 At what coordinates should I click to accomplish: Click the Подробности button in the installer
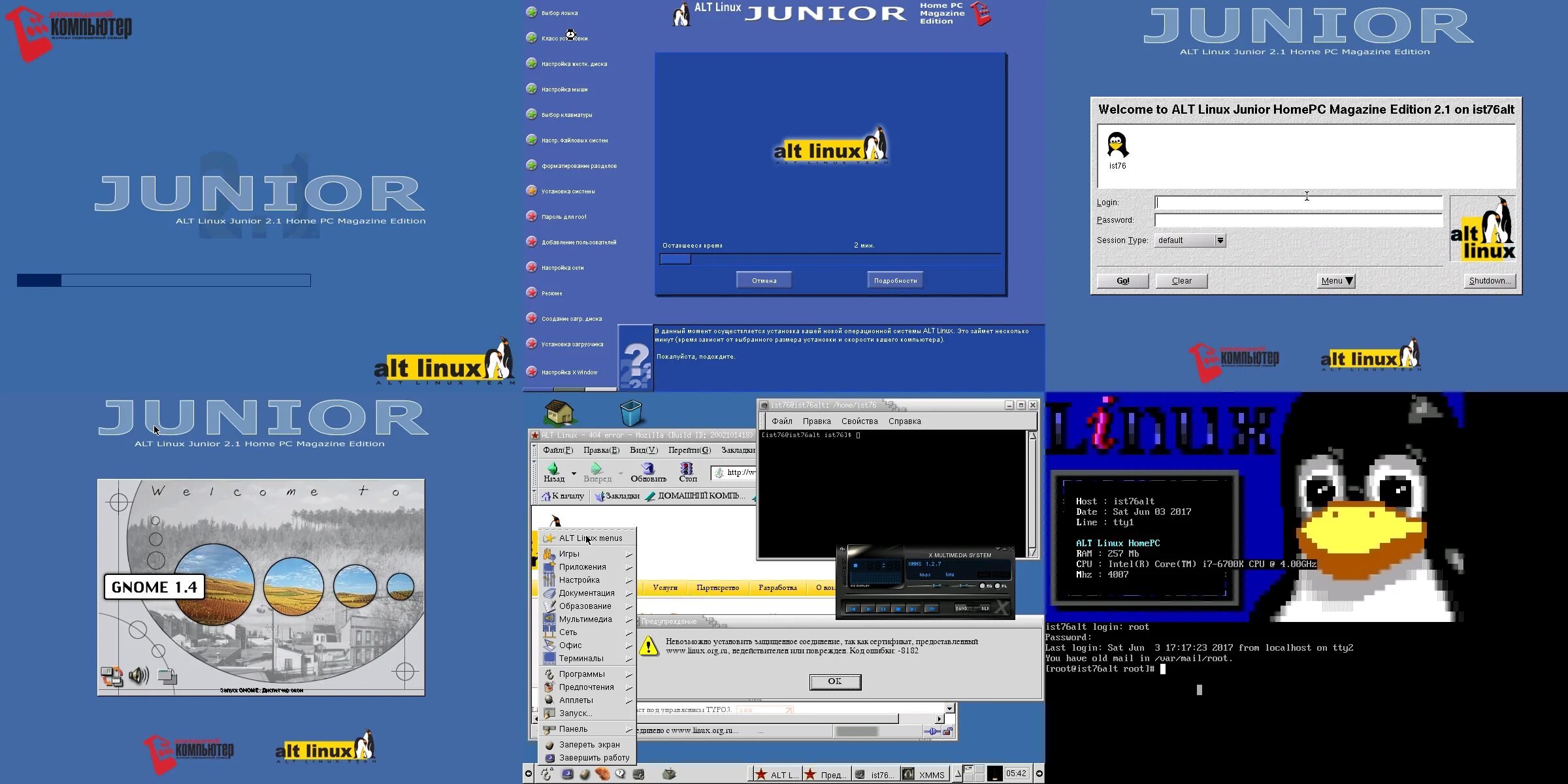click(895, 280)
